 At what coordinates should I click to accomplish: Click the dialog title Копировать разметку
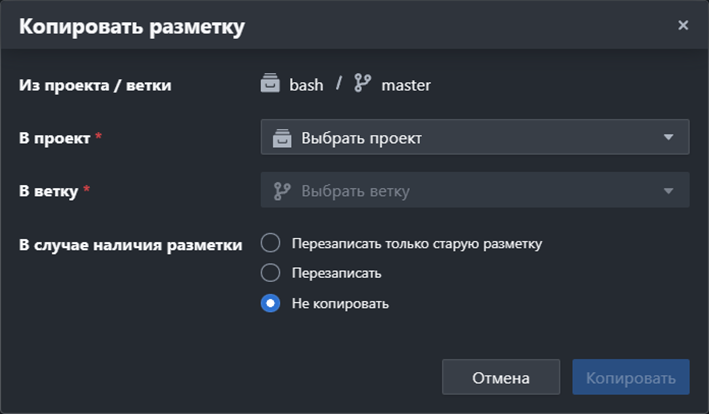click(132, 27)
